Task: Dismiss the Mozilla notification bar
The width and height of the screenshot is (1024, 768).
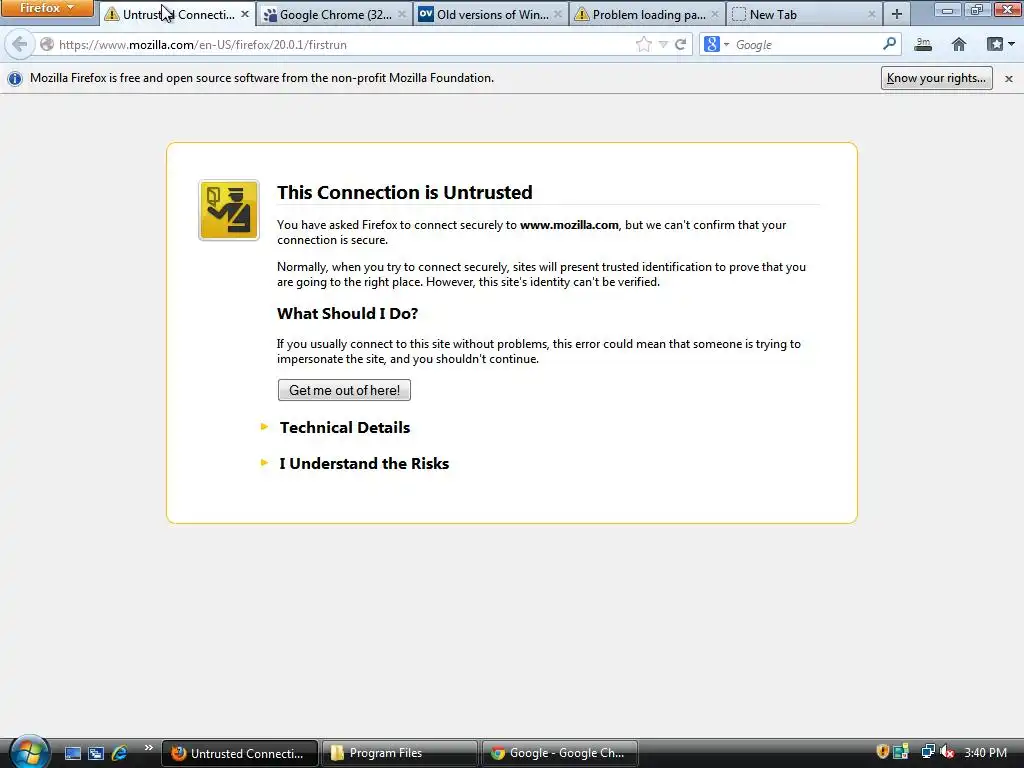Action: [1008, 78]
